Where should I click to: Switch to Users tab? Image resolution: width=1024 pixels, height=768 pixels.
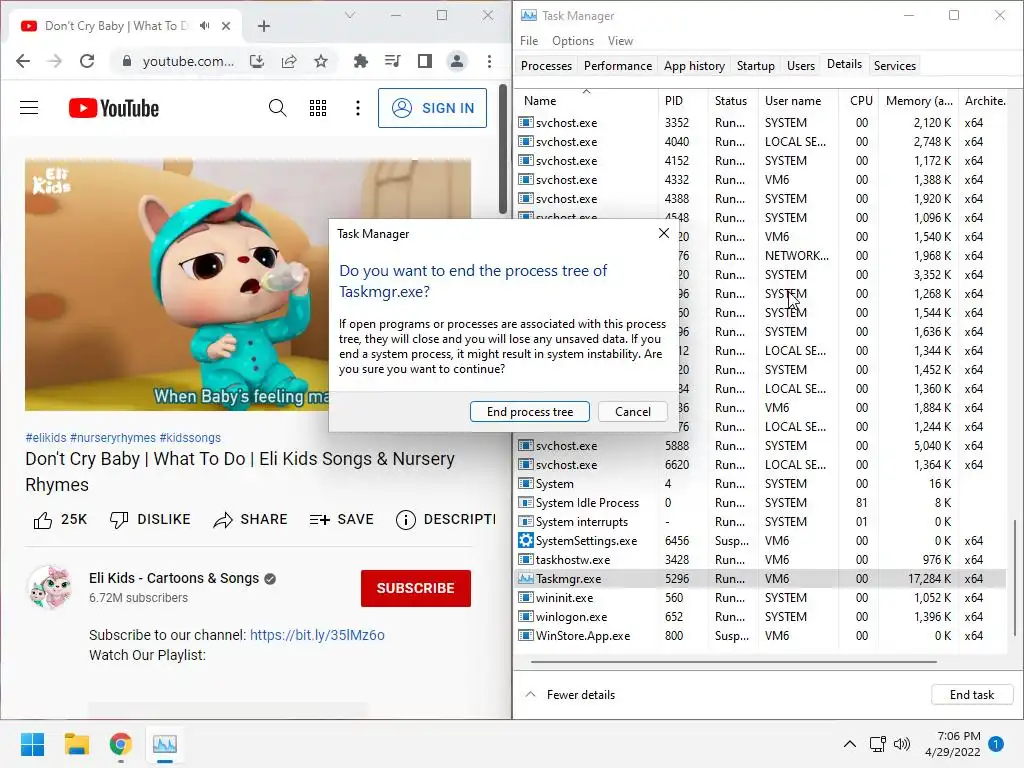click(x=801, y=66)
